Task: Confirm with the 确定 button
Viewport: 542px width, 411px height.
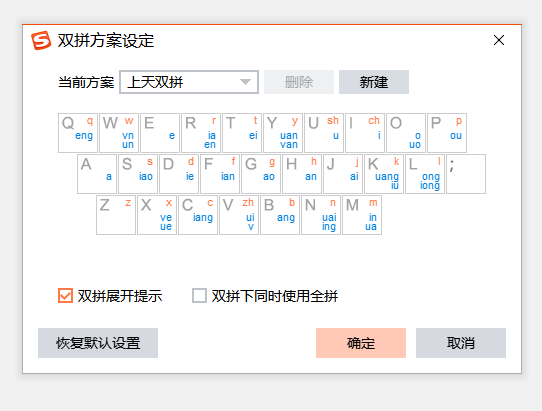Action: [361, 343]
